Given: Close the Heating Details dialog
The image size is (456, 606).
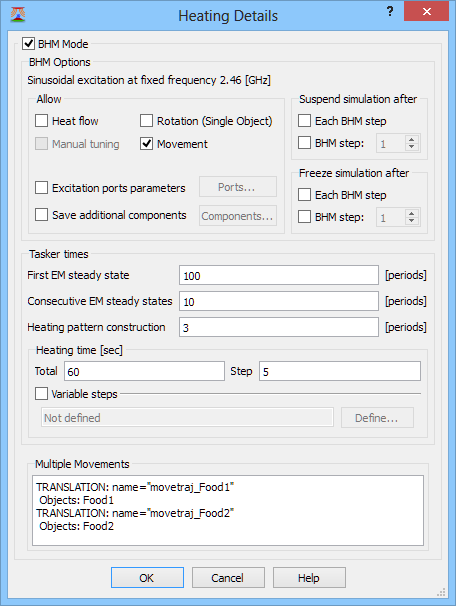Looking at the screenshot, I should 426,11.
